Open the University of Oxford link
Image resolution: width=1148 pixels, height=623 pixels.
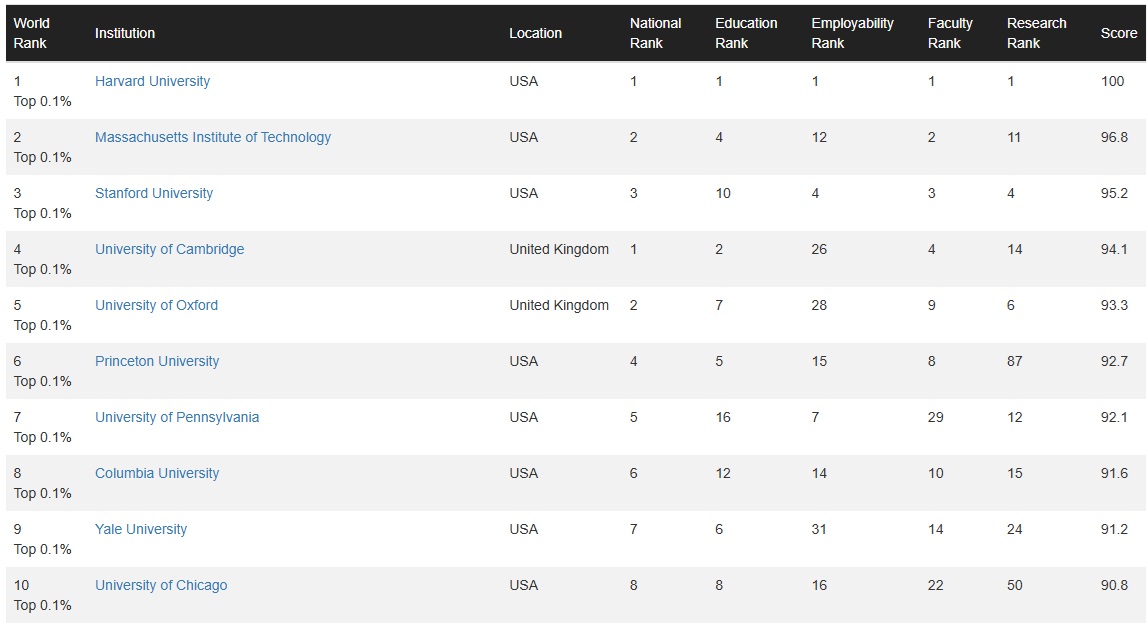[157, 305]
